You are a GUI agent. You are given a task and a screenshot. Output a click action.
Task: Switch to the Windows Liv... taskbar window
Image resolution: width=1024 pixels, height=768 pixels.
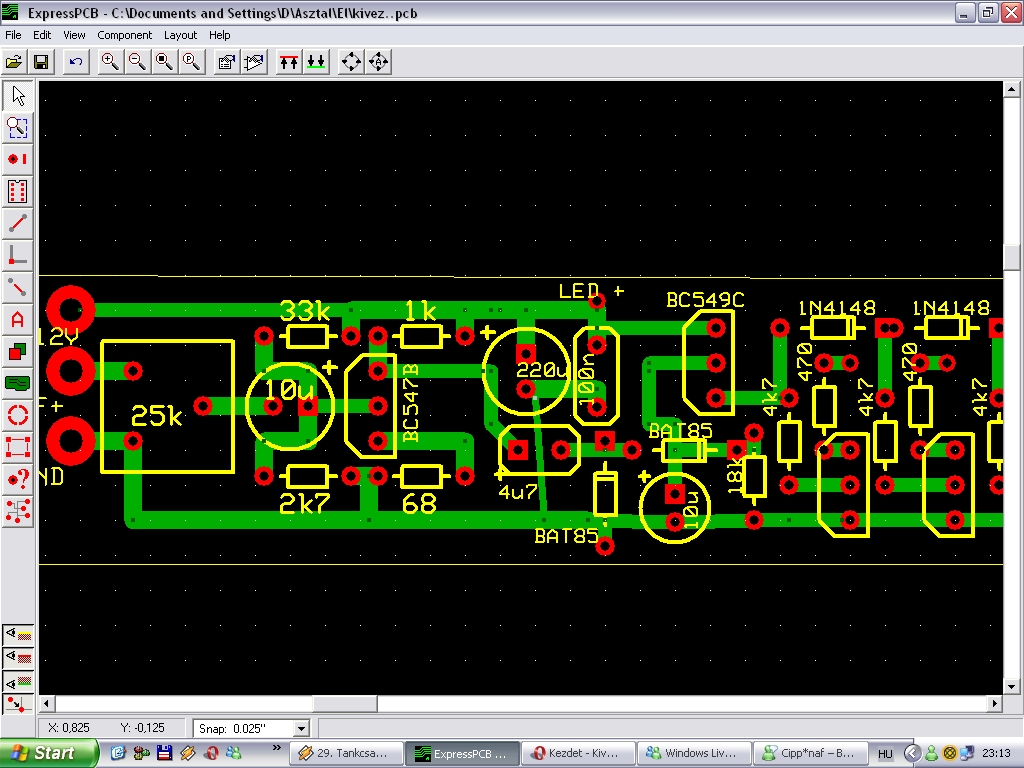point(693,753)
